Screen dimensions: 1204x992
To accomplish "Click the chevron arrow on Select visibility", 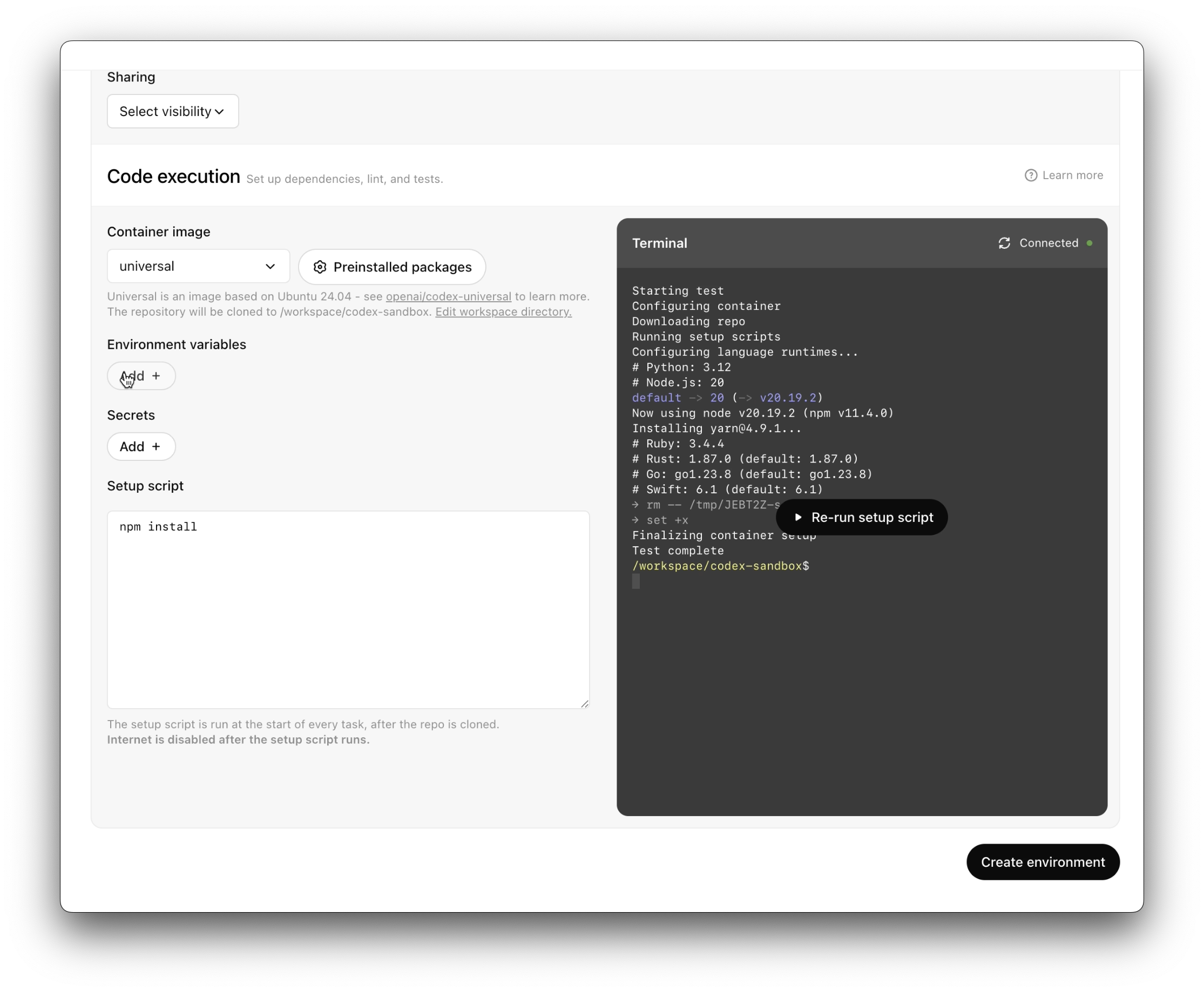I will 220,112.
